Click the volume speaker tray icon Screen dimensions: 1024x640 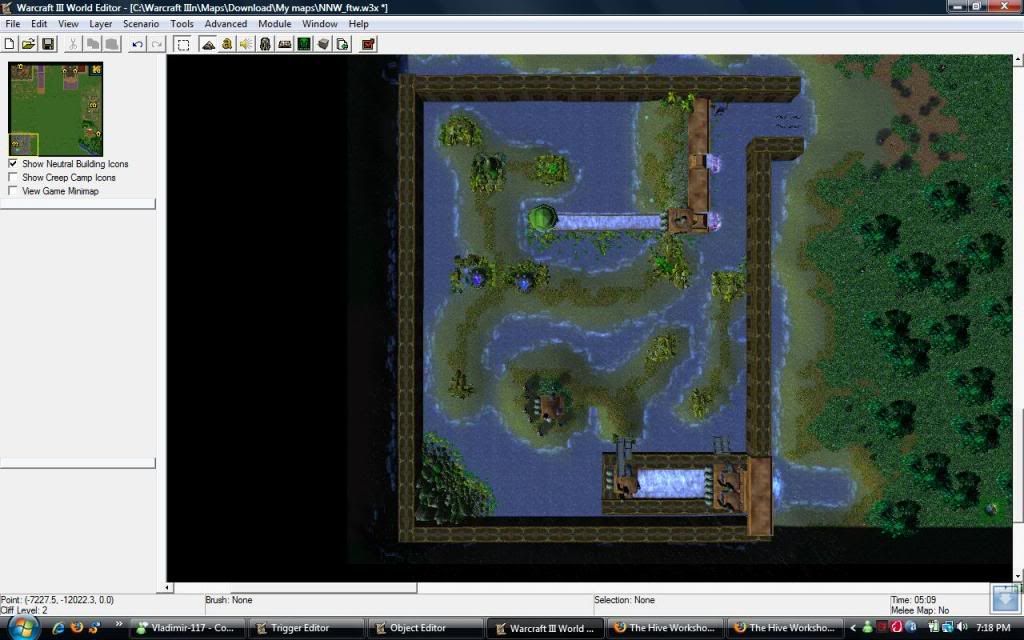(x=961, y=628)
